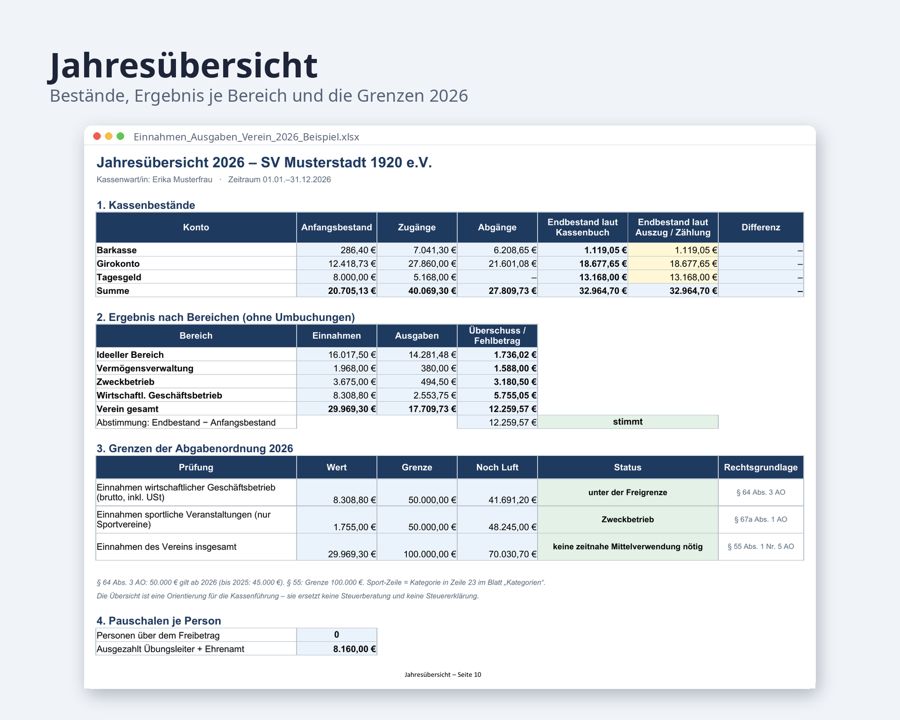
Task: Click the Rechtsgrundlage column header
Action: [761, 467]
